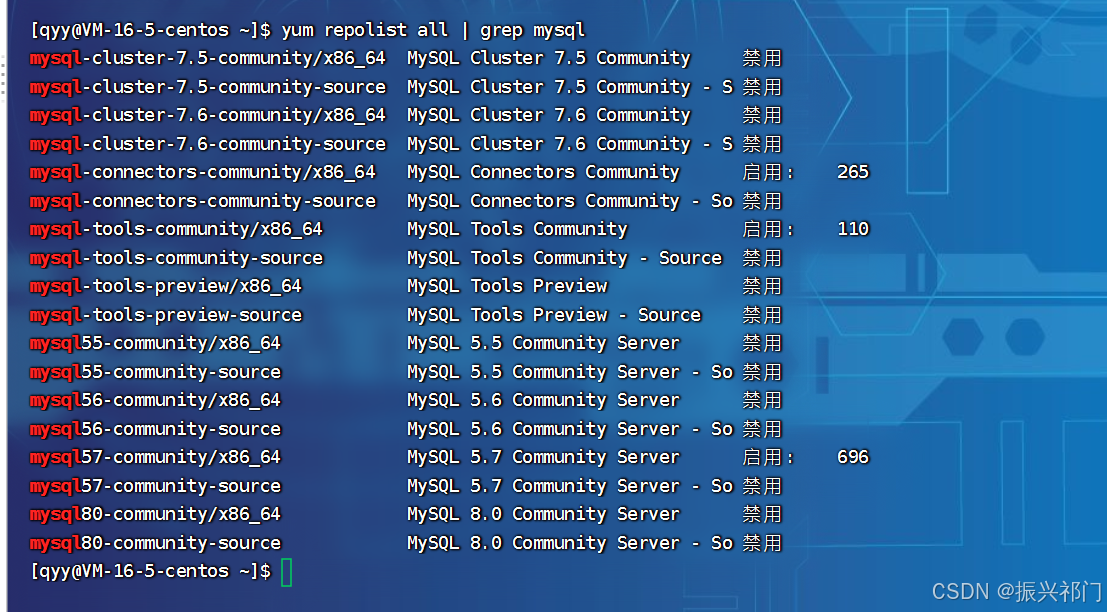Click '启用:' status on the mysql57-community row
Screen dimensions: 1107x612
click(x=768, y=457)
